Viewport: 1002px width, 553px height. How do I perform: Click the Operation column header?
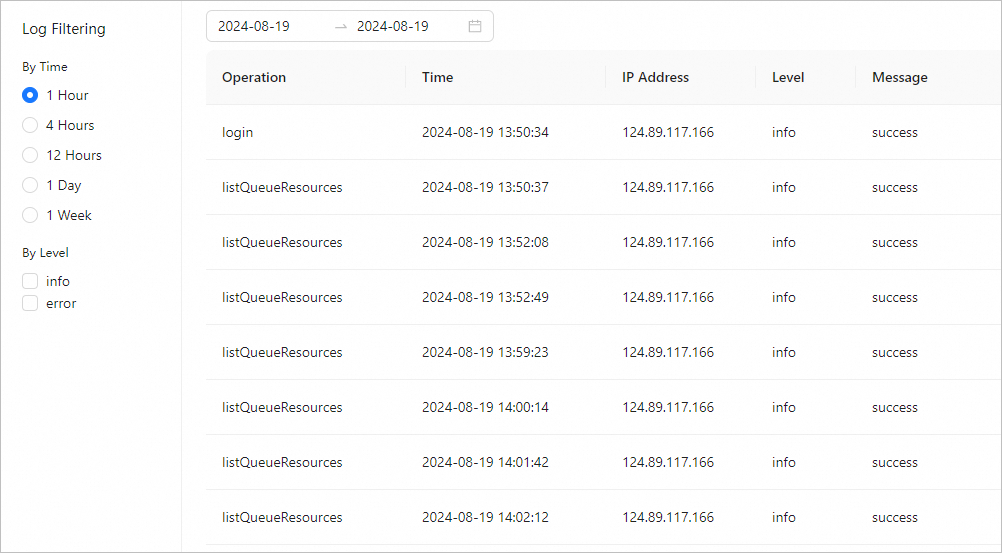point(254,77)
